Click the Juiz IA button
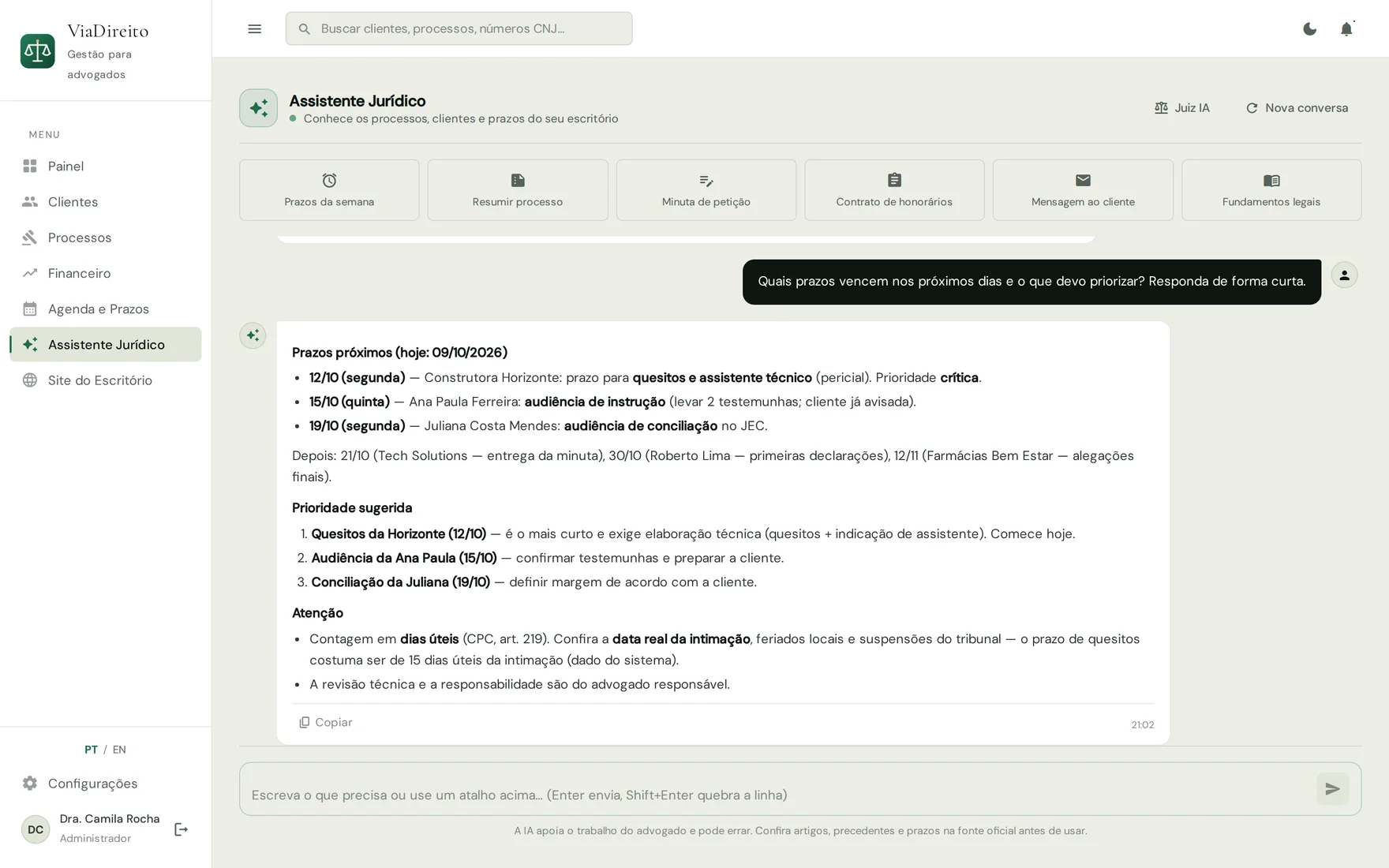The height and width of the screenshot is (868, 1389). 1181,108
